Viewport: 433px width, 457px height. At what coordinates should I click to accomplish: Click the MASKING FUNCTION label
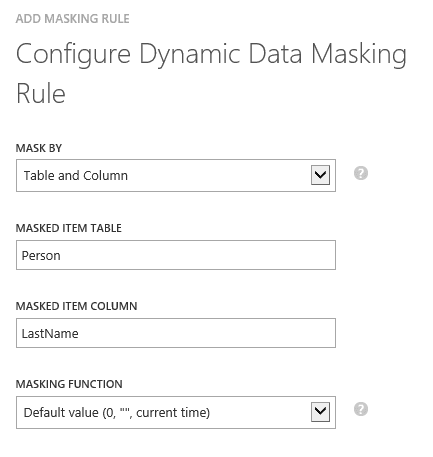pos(69,384)
